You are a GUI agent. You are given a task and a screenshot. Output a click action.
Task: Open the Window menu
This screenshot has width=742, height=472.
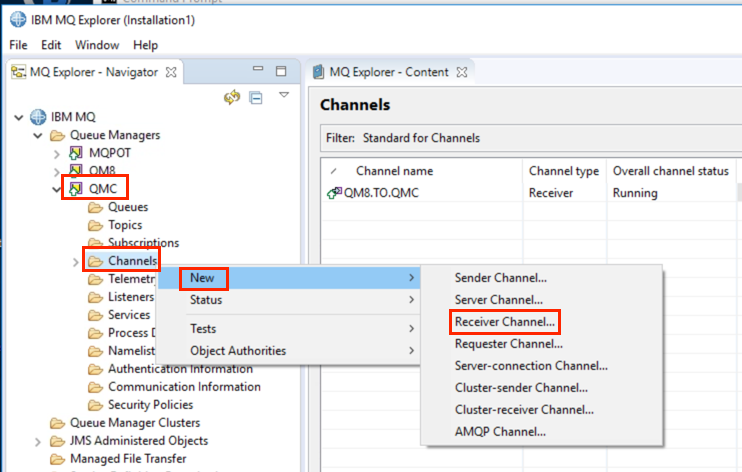click(97, 45)
